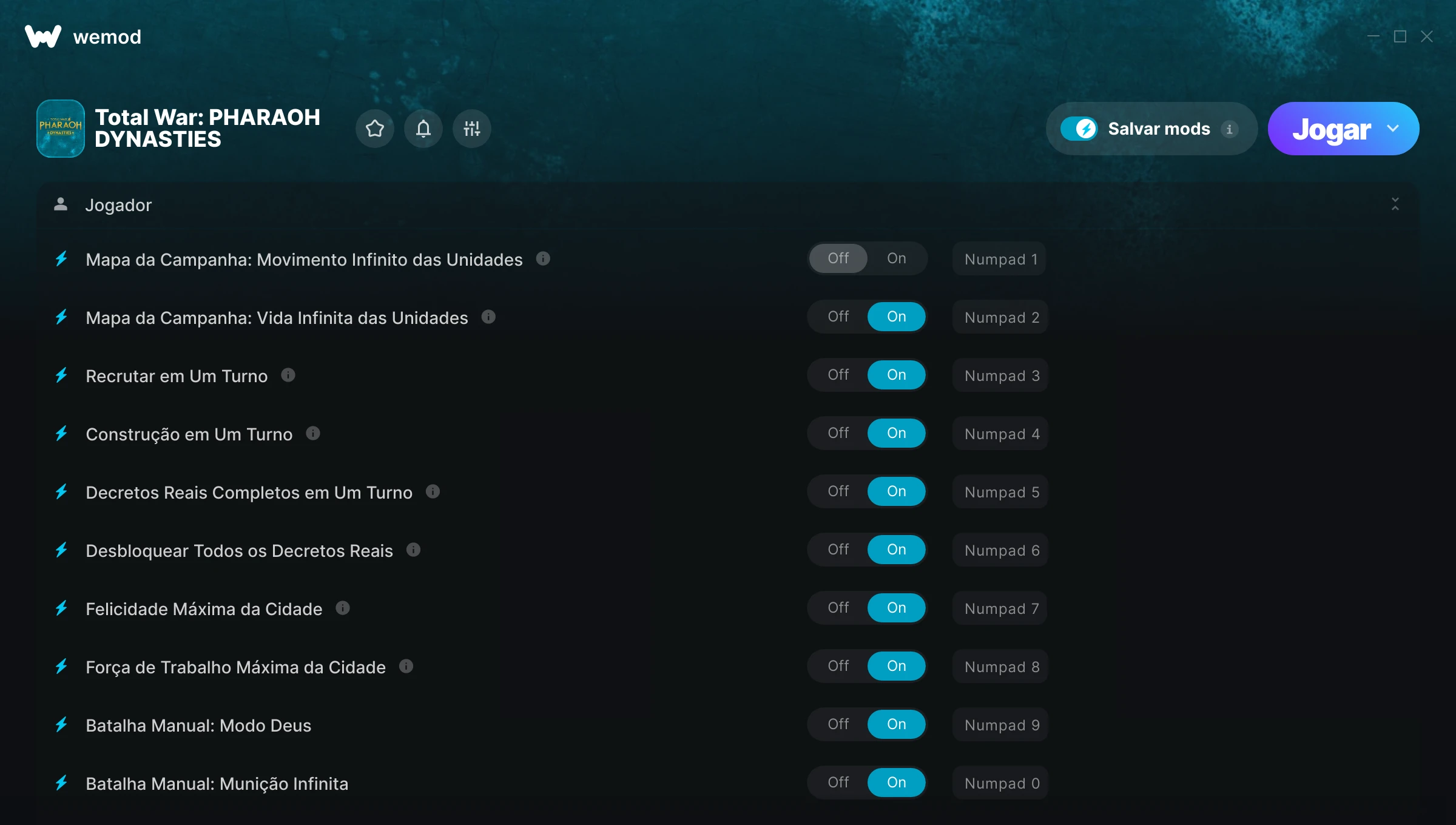The image size is (1456, 825).
Task: Collapse the Jogador category section
Action: [x=1395, y=204]
